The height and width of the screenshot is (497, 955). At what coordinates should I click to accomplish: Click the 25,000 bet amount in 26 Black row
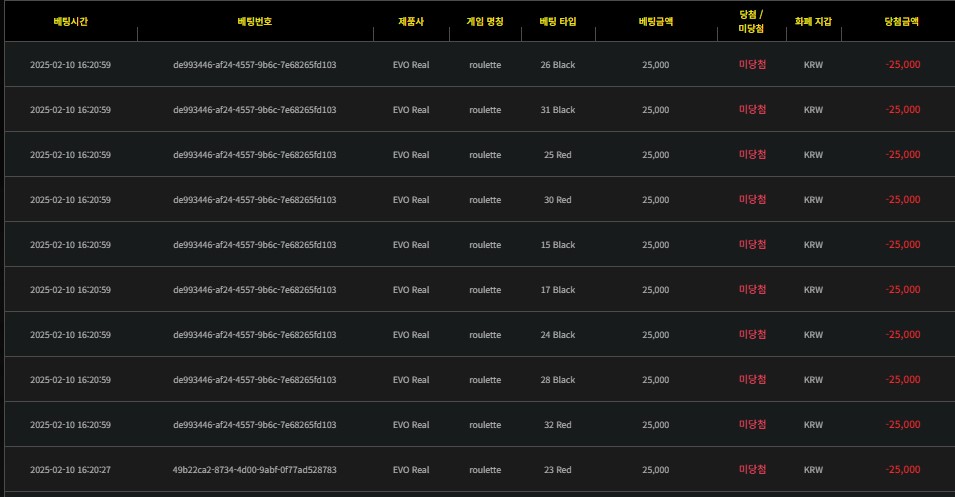[x=656, y=65]
